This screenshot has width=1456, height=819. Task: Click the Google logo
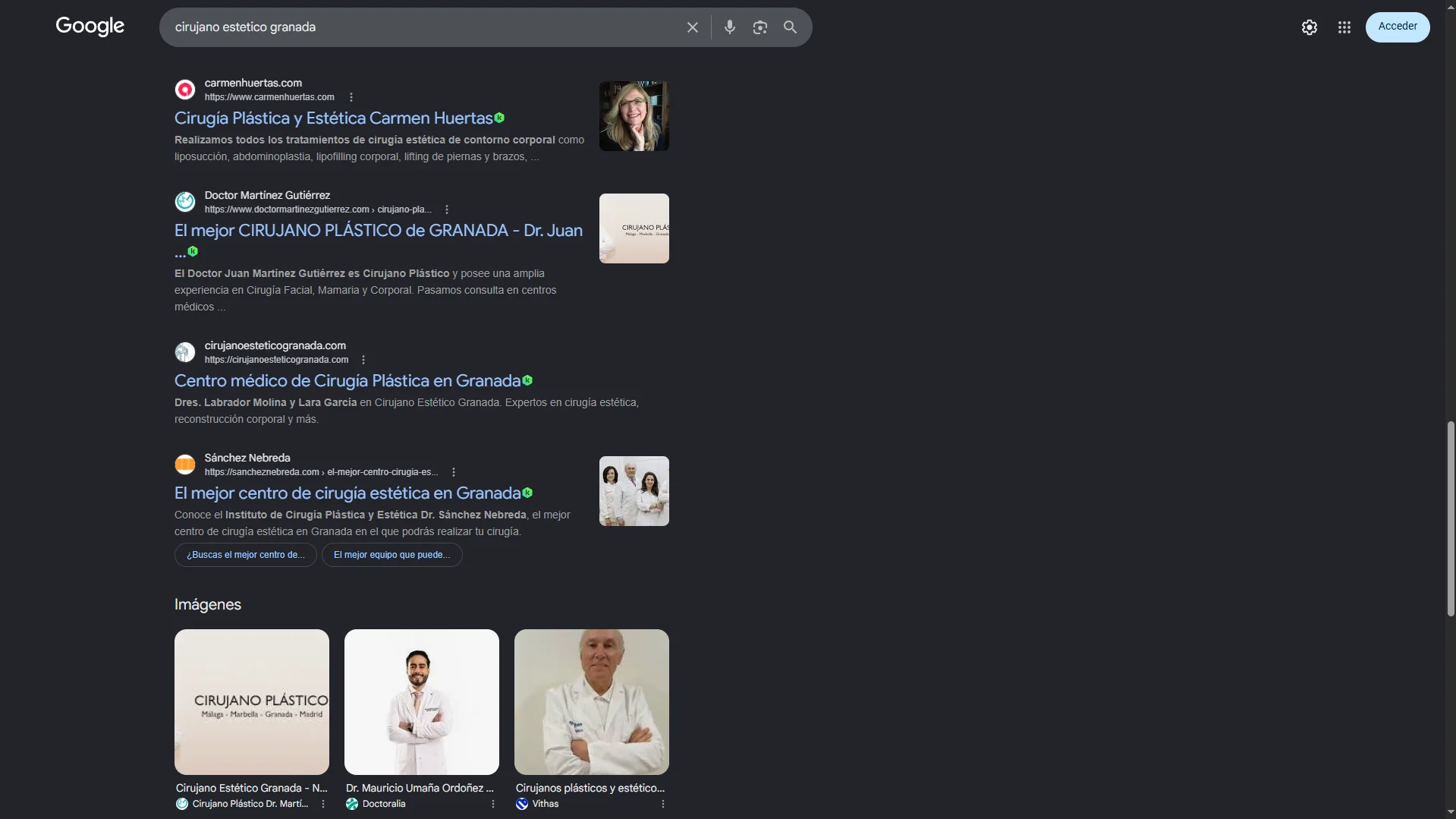click(x=90, y=27)
